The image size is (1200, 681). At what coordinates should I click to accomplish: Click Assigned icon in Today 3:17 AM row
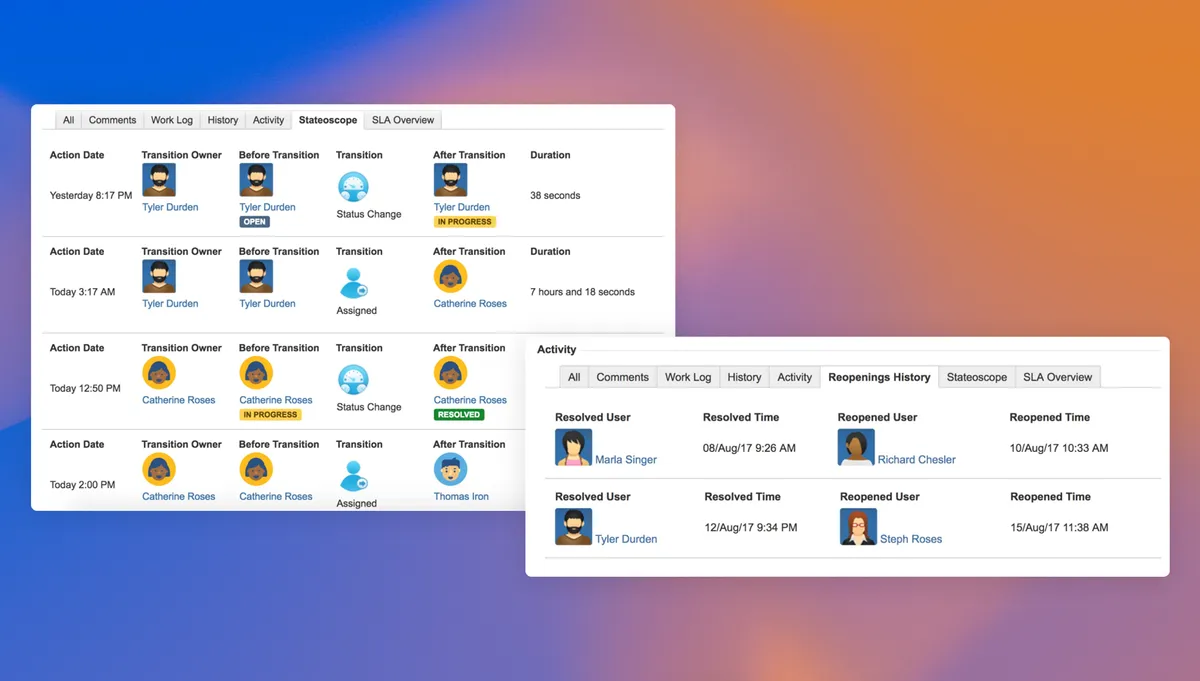point(353,283)
